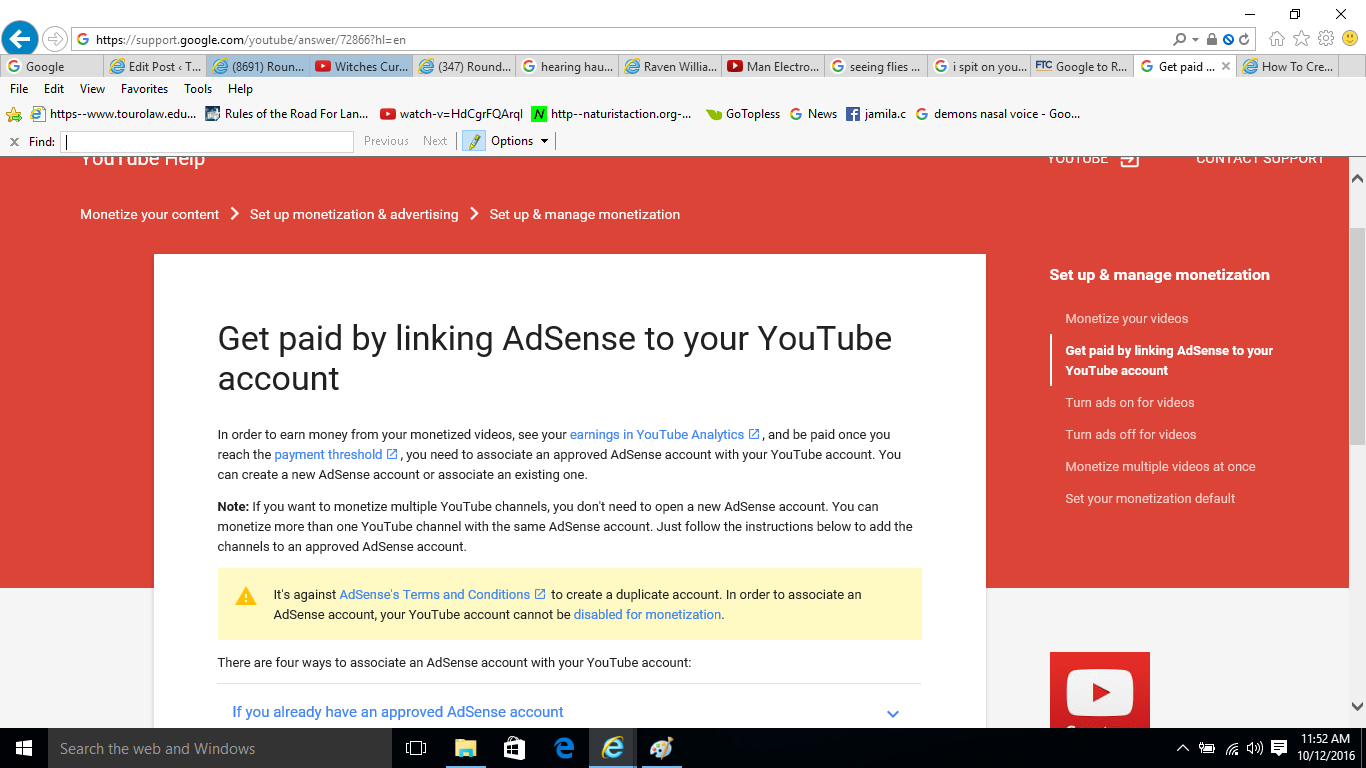Open the Favorites menu
This screenshot has height=768, width=1366.
click(144, 89)
